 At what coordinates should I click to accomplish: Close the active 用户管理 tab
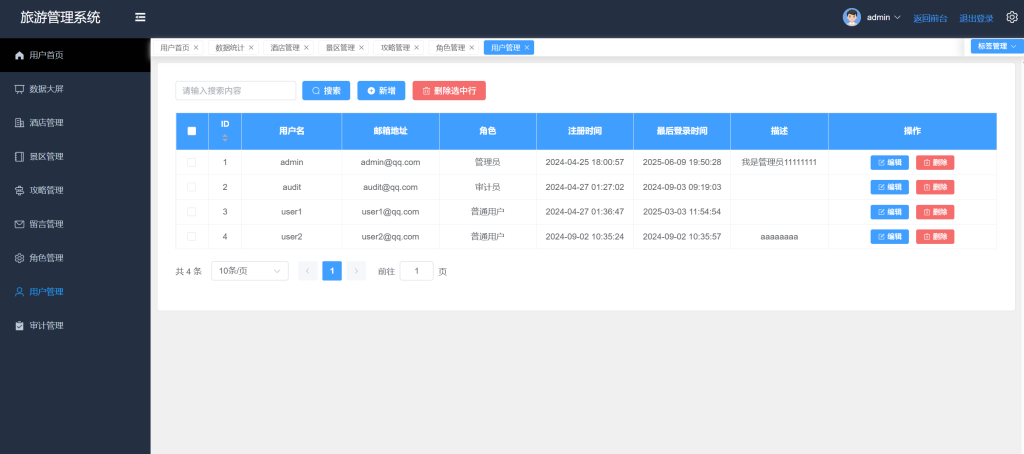[x=526, y=48]
